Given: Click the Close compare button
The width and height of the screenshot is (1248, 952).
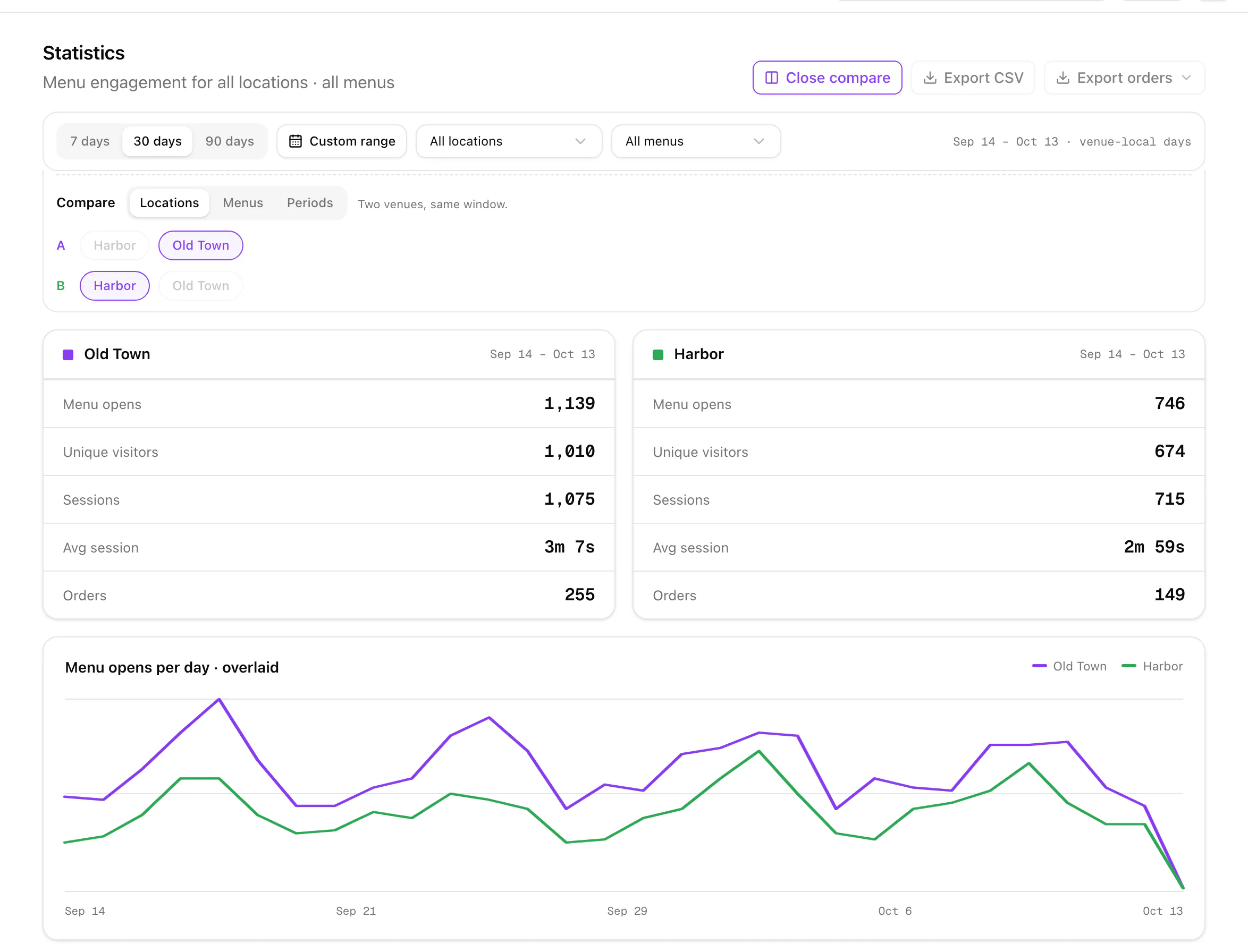Looking at the screenshot, I should tap(827, 78).
